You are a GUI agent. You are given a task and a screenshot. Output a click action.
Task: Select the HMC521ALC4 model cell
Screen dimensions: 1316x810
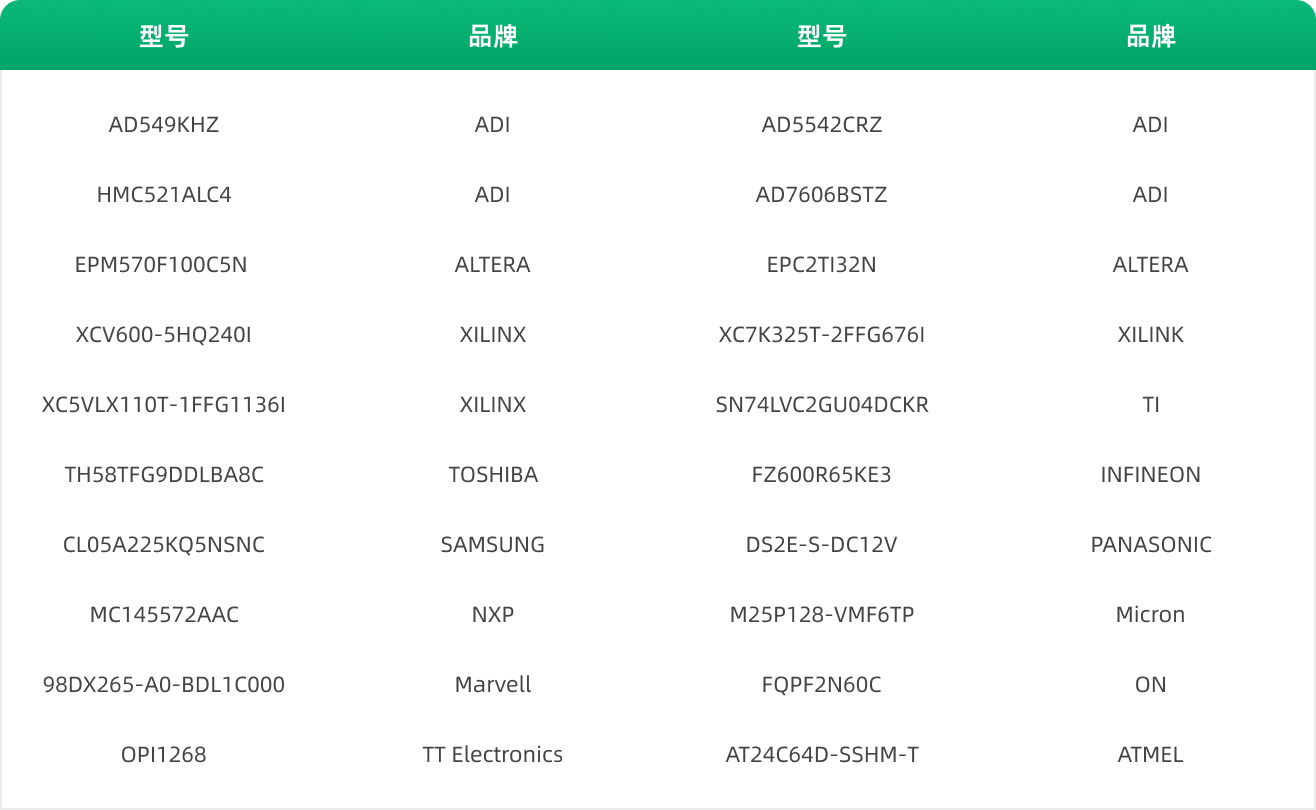point(164,195)
